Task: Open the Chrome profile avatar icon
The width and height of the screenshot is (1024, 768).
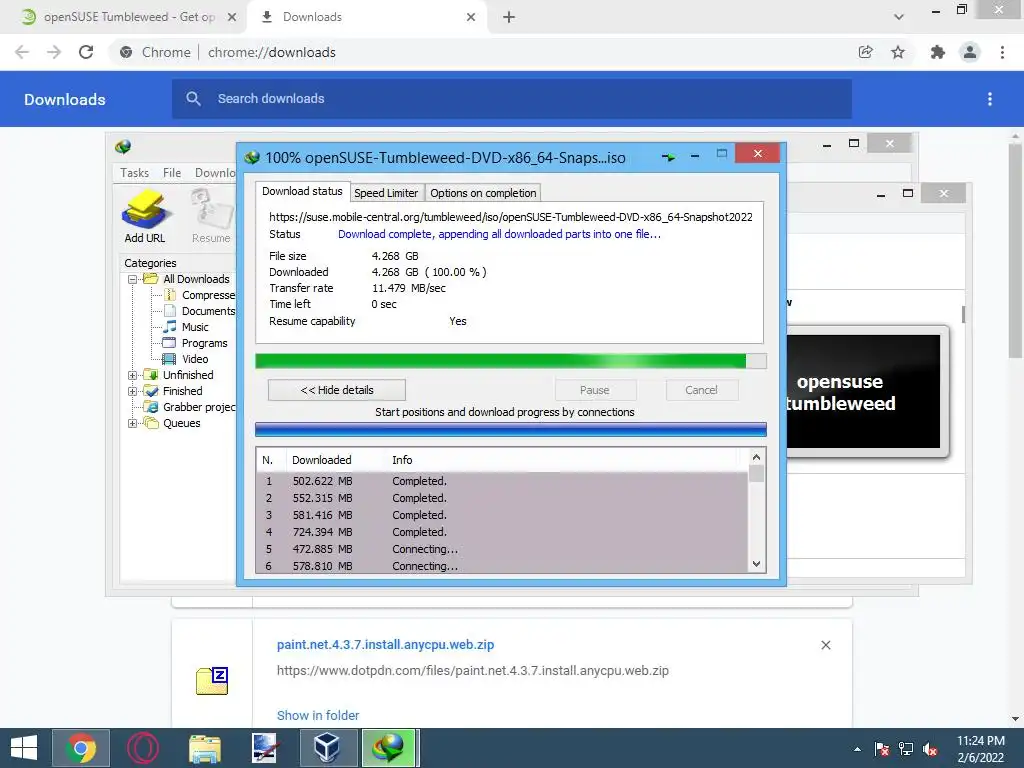Action: point(970,52)
